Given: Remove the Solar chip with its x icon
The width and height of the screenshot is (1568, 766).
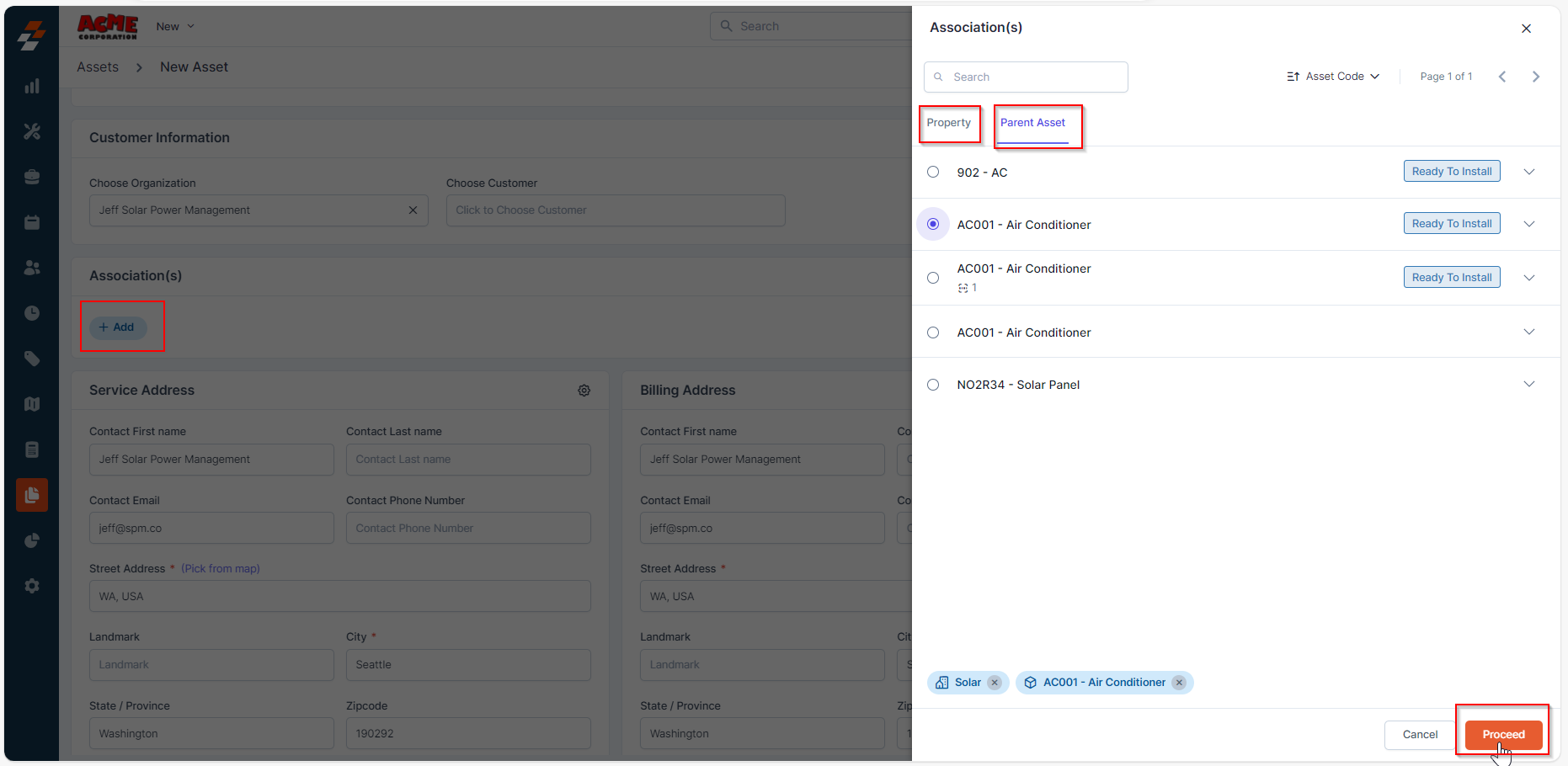Looking at the screenshot, I should pyautogui.click(x=995, y=683).
